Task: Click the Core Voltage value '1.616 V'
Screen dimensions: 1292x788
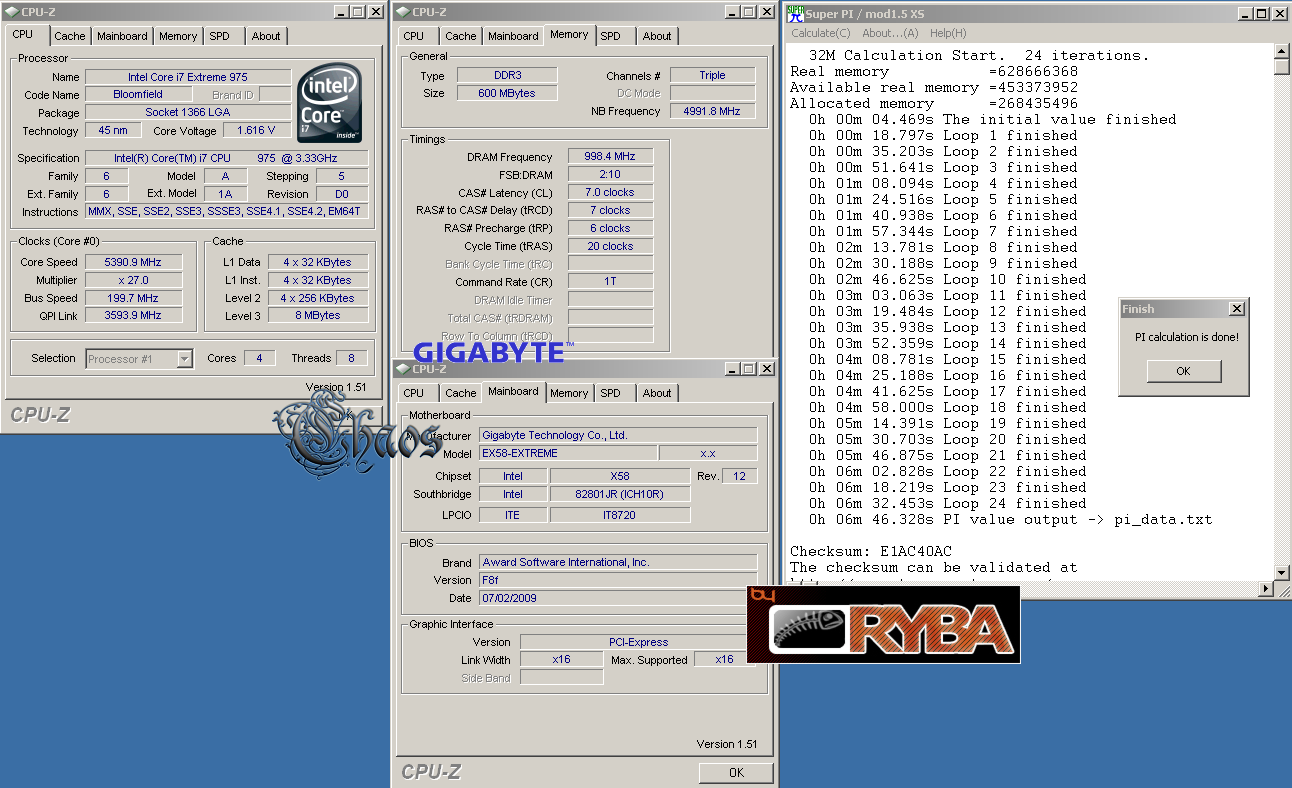Action: pos(257,130)
